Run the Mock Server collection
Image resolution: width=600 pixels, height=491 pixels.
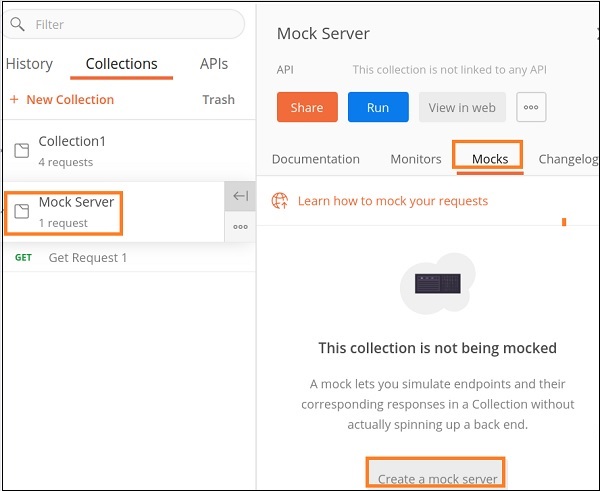377,108
